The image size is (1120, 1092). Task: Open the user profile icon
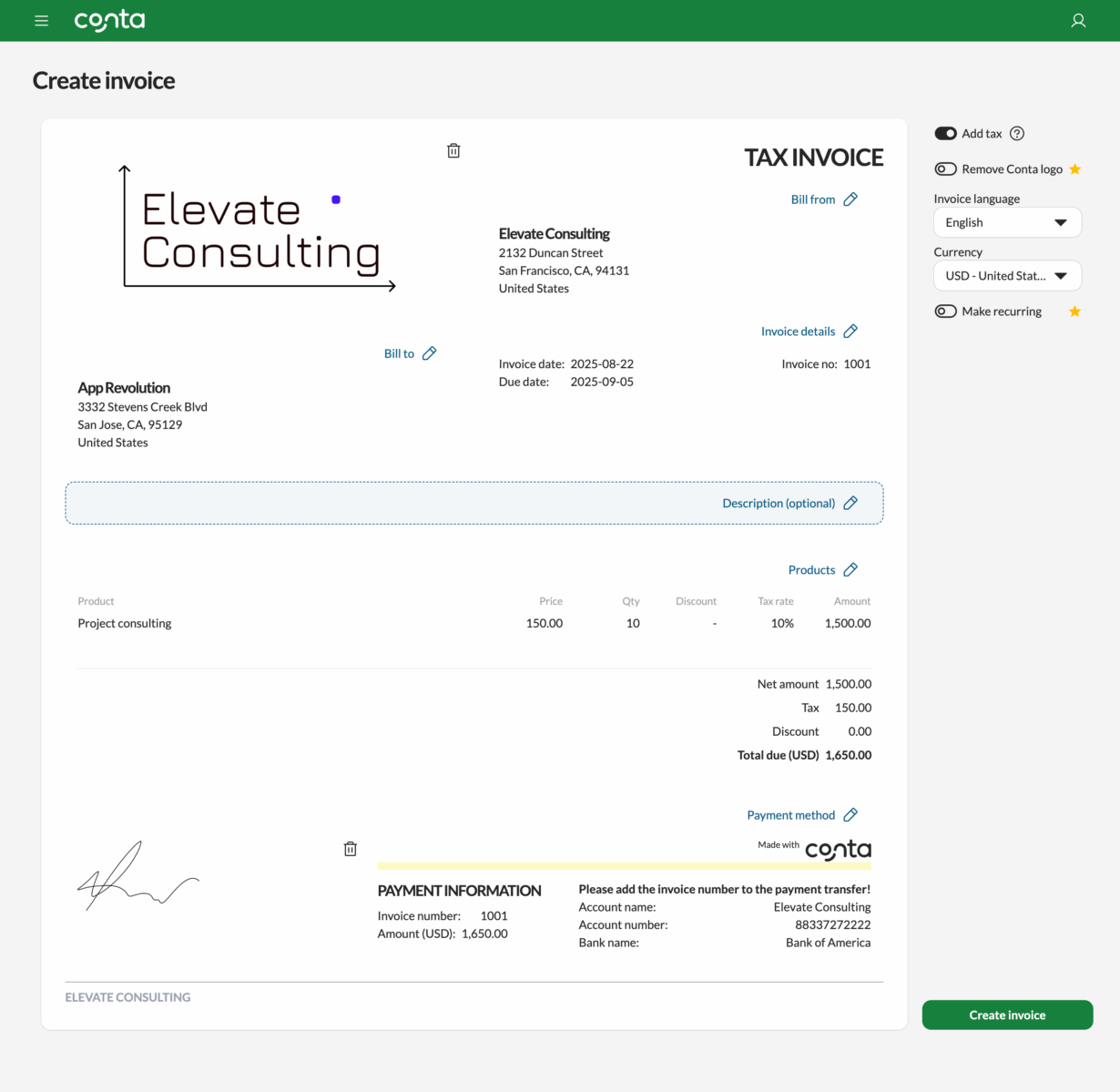tap(1078, 21)
